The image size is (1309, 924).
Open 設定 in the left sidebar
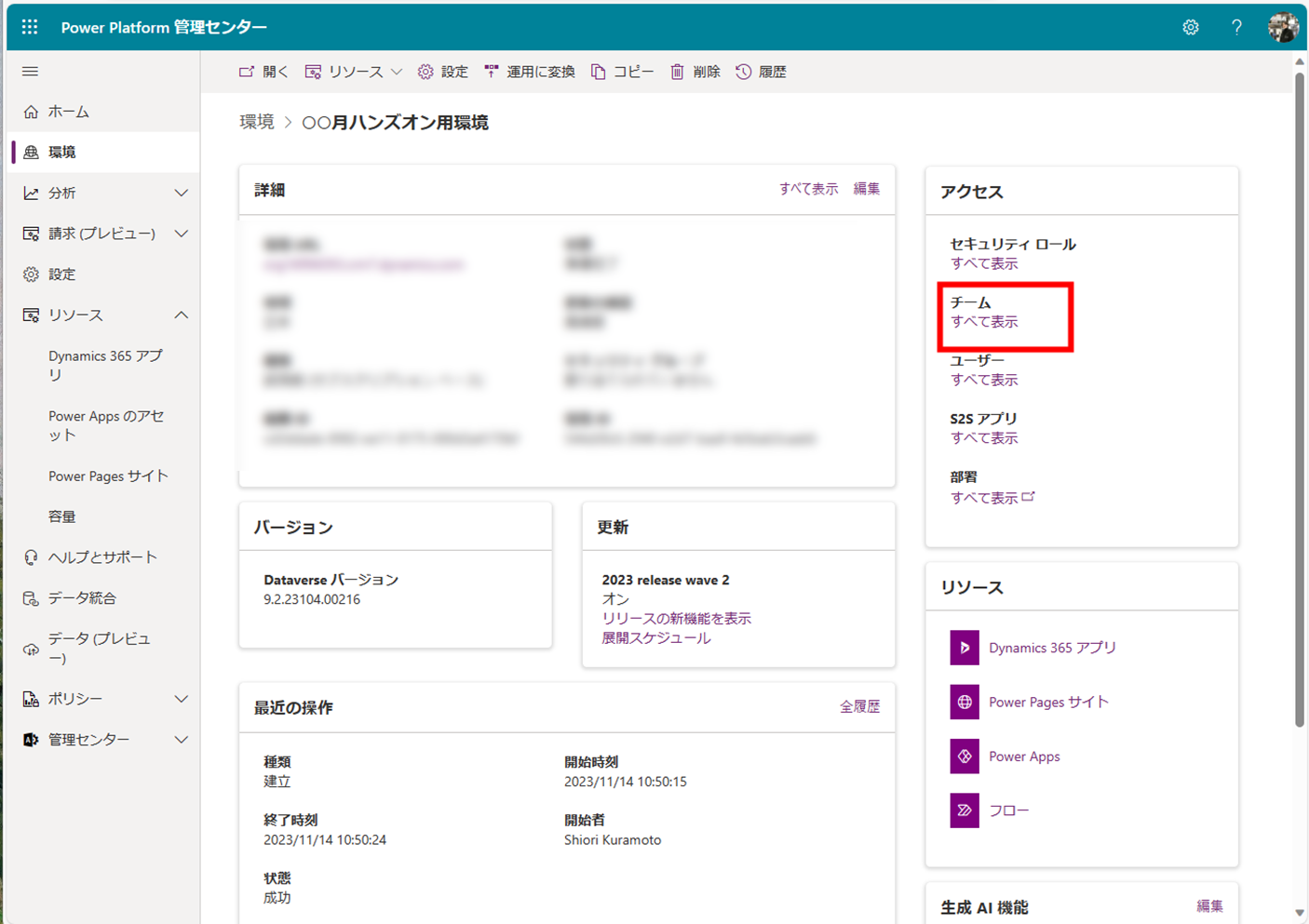click(102, 275)
